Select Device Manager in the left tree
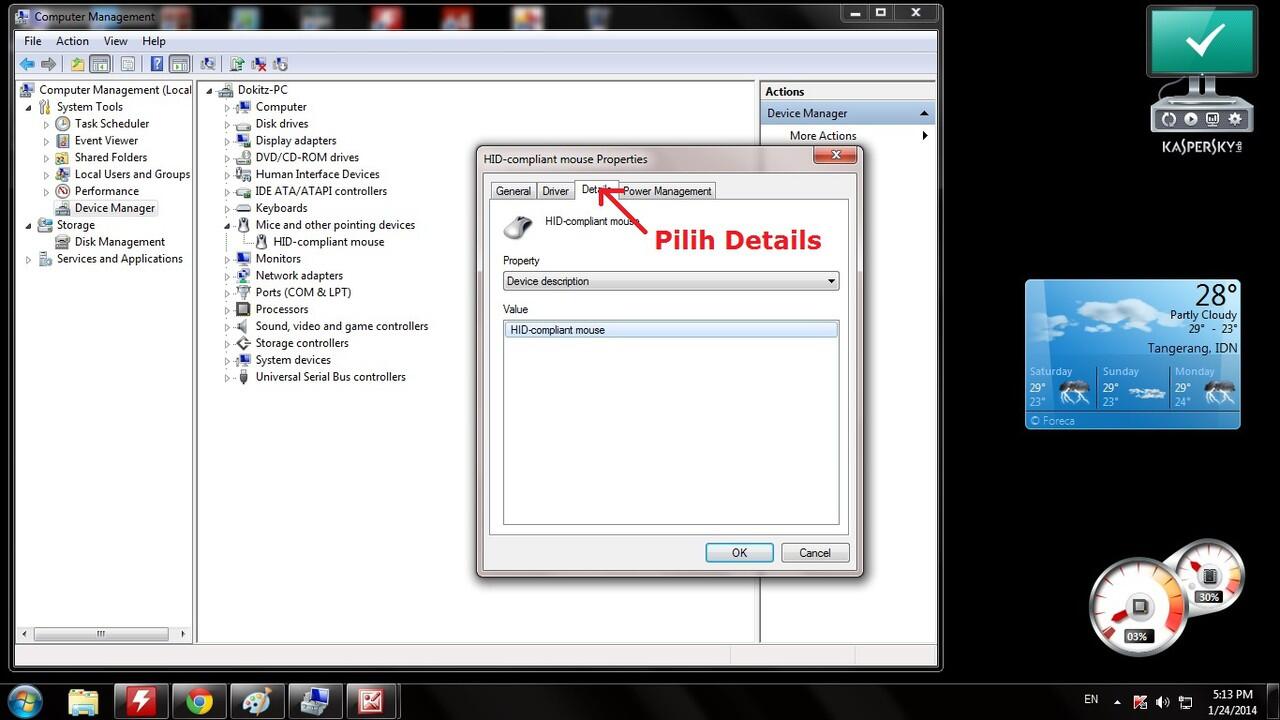This screenshot has height=720, width=1280. tap(115, 208)
